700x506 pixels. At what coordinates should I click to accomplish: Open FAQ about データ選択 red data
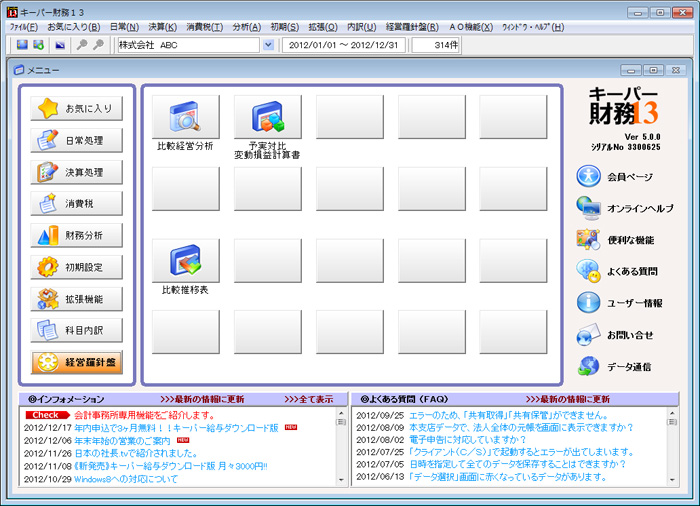508,477
